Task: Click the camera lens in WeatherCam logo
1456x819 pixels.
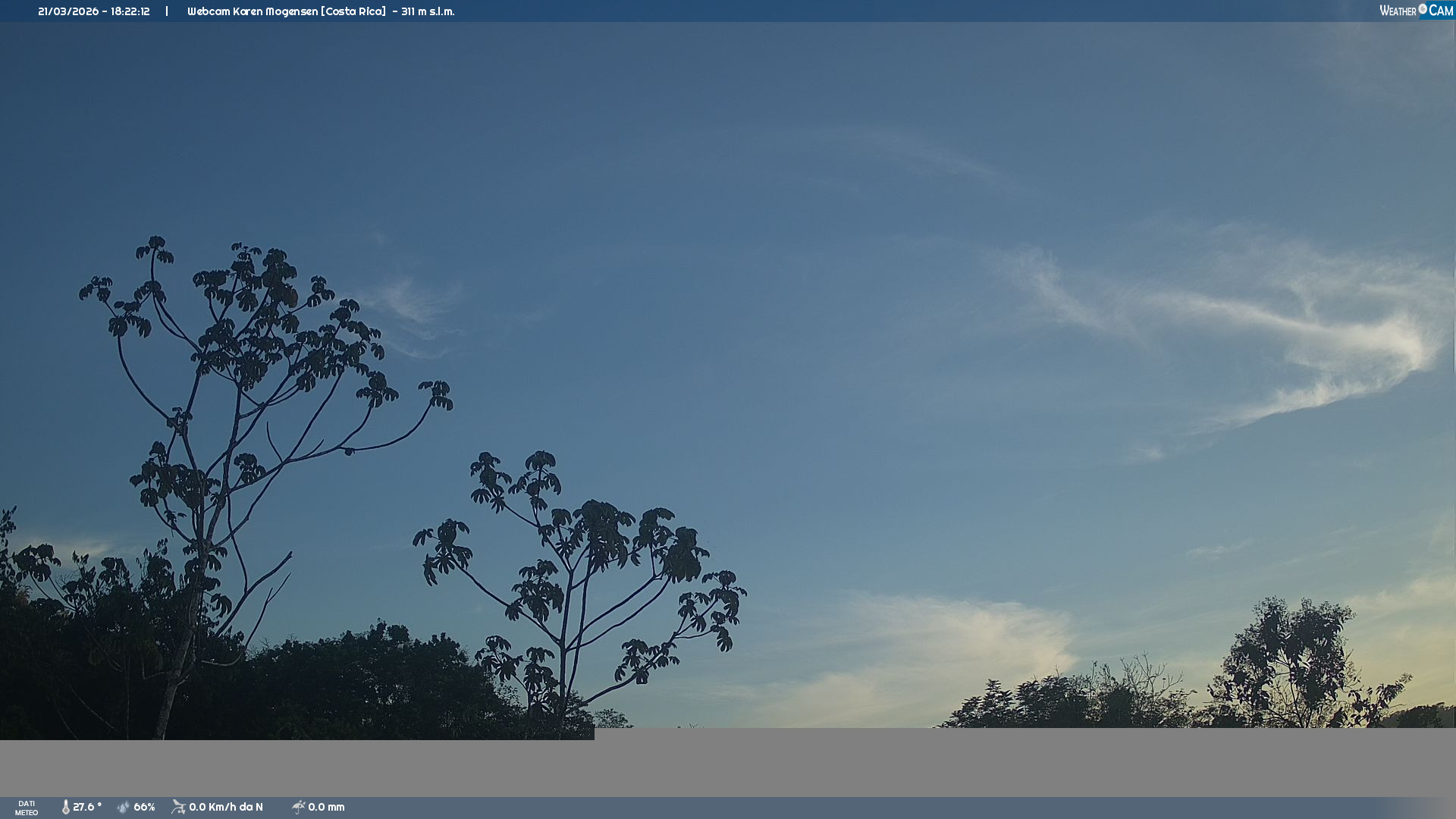Action: click(1423, 9)
